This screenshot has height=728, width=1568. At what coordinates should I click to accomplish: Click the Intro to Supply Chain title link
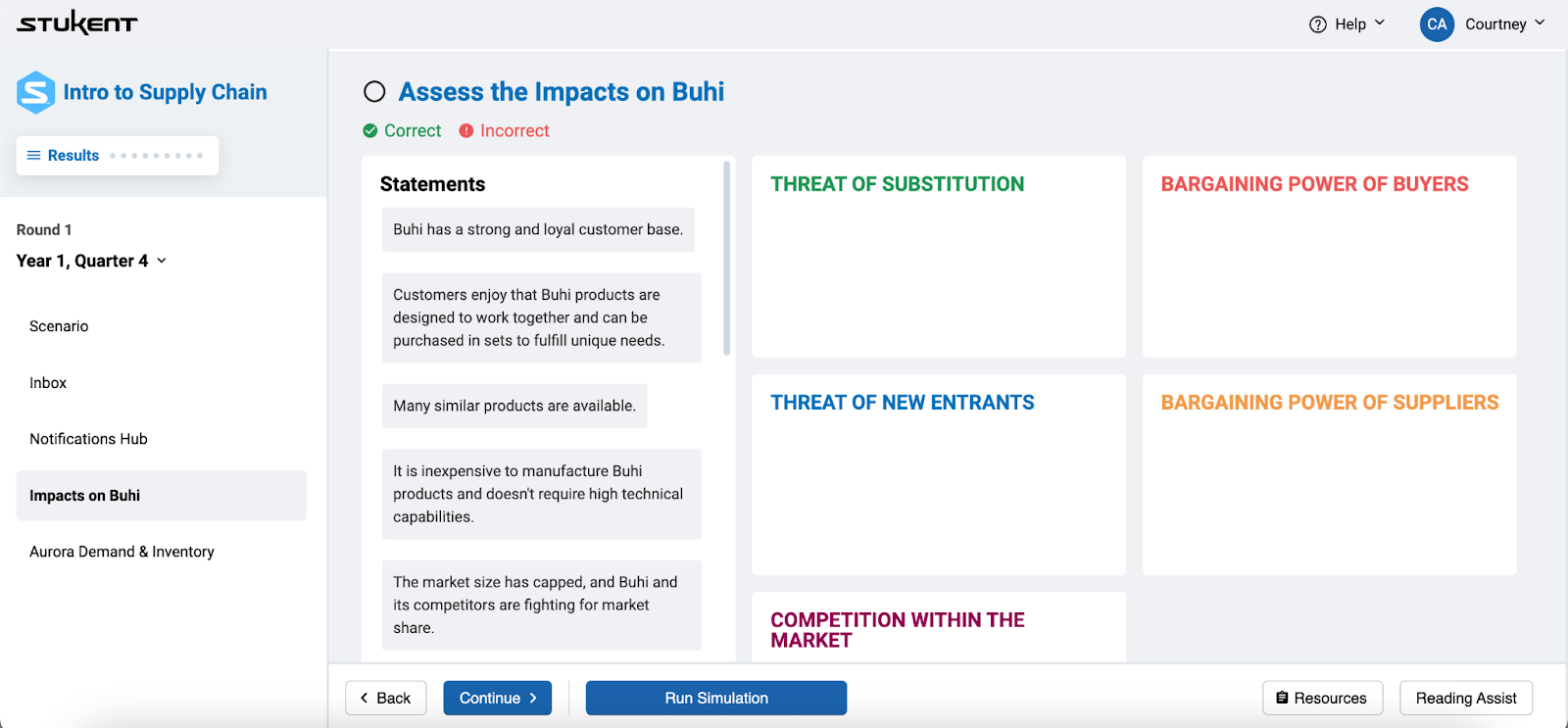point(166,92)
